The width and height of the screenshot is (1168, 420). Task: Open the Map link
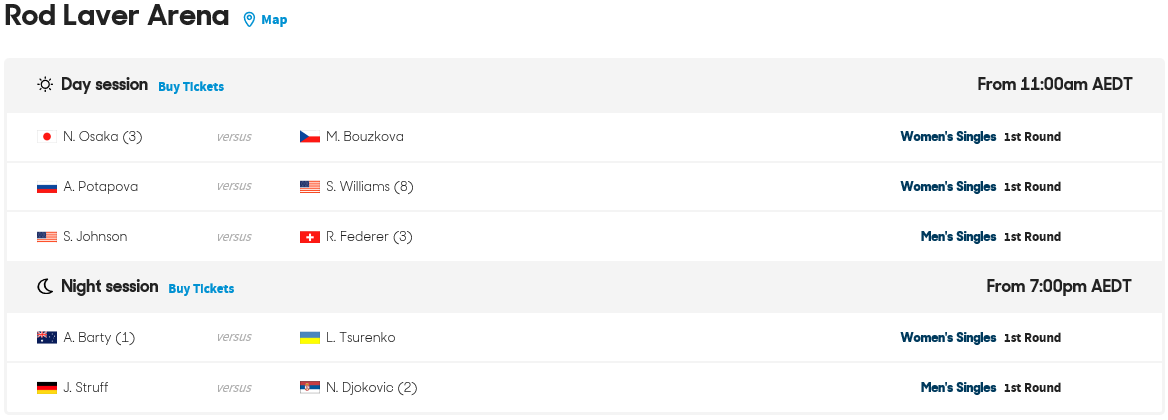274,20
